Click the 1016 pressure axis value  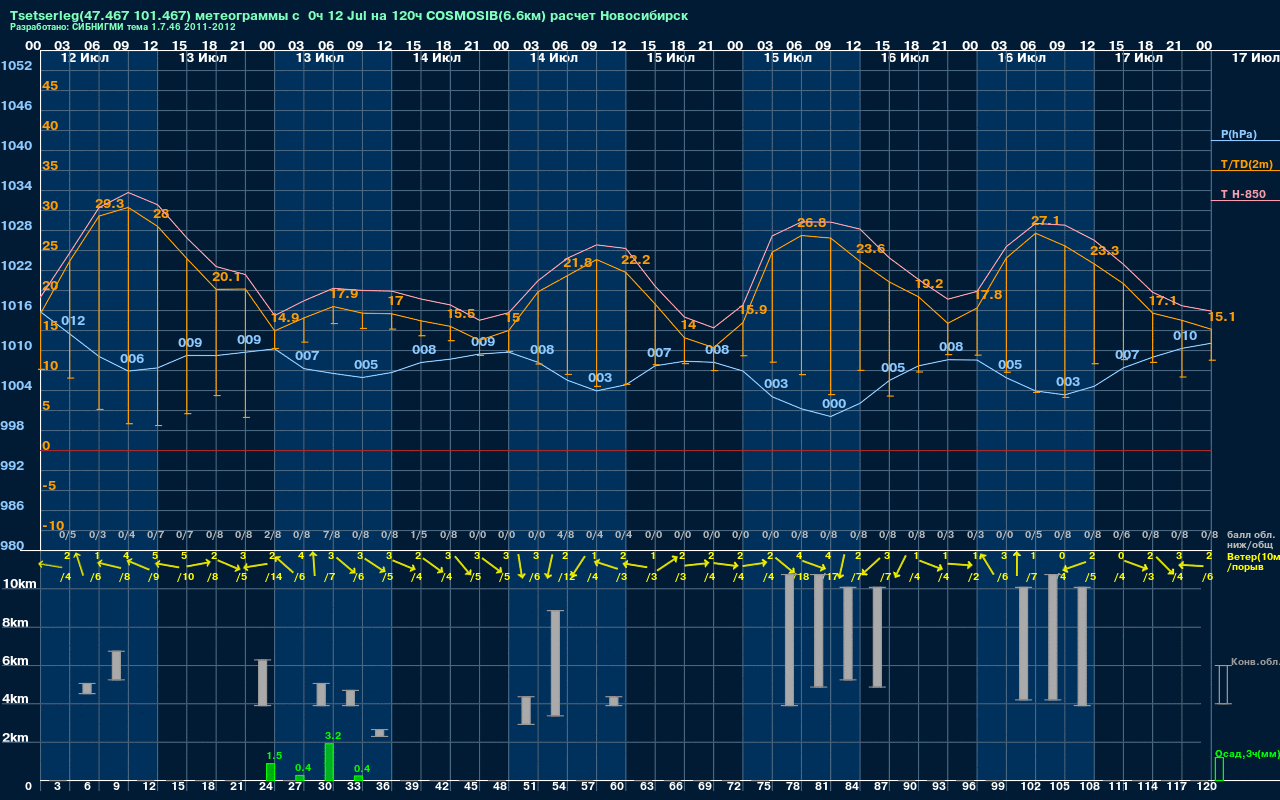16,306
